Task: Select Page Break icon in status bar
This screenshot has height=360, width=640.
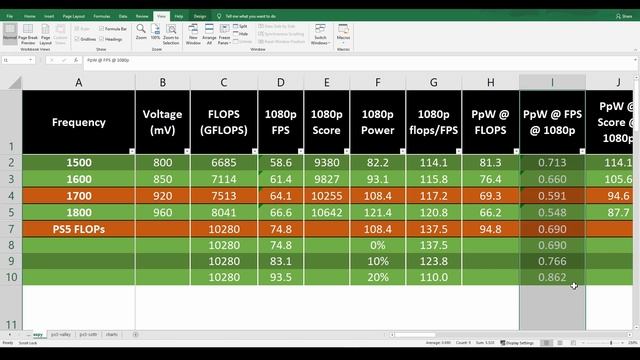Action: (573, 343)
